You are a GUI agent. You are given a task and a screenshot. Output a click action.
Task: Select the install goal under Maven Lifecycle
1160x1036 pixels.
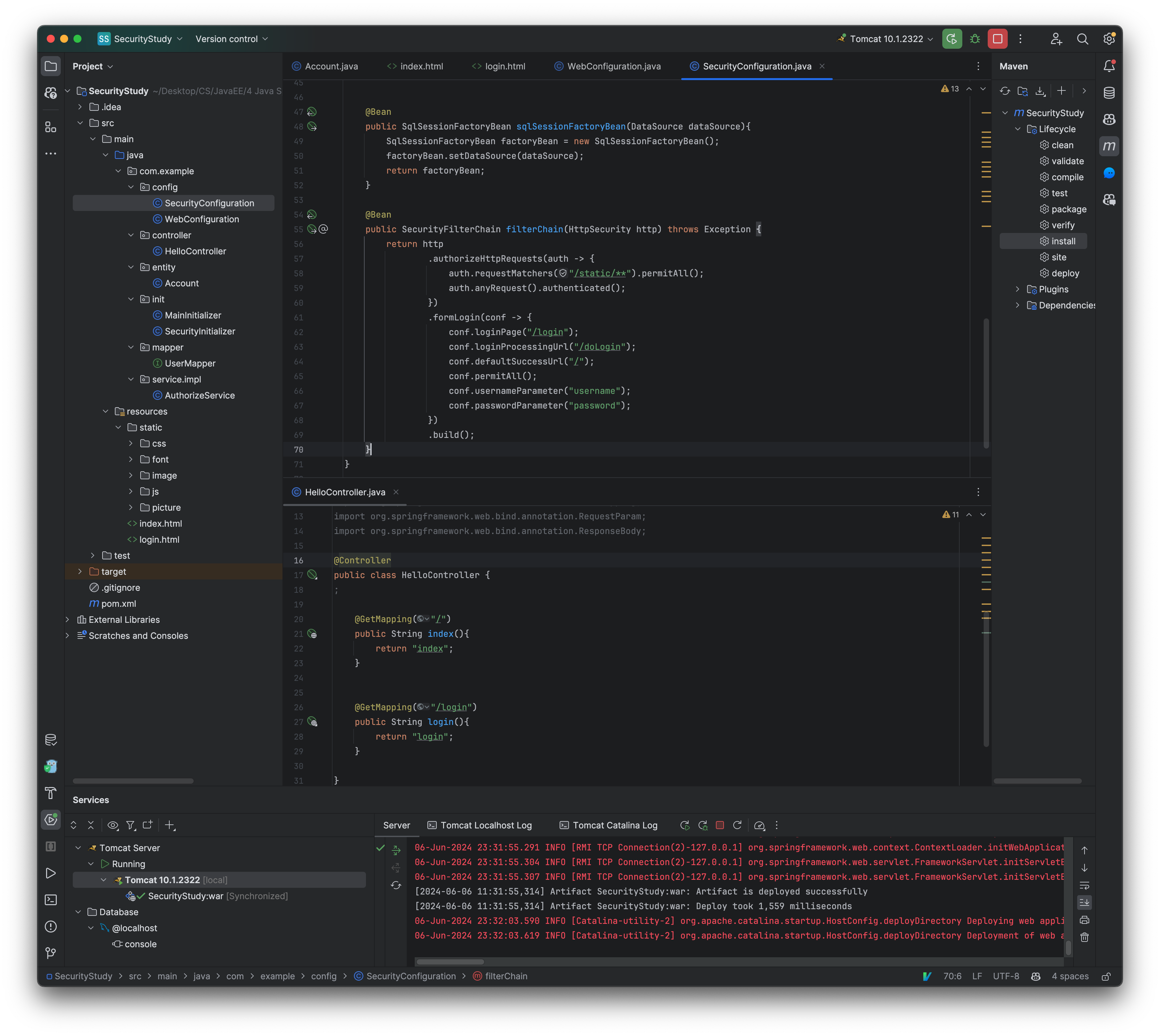coord(1063,241)
